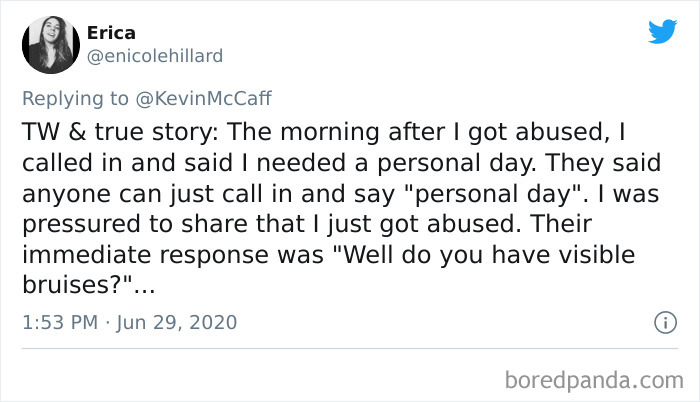
Task: Open the @enicolehillard handle
Action: tap(154, 56)
